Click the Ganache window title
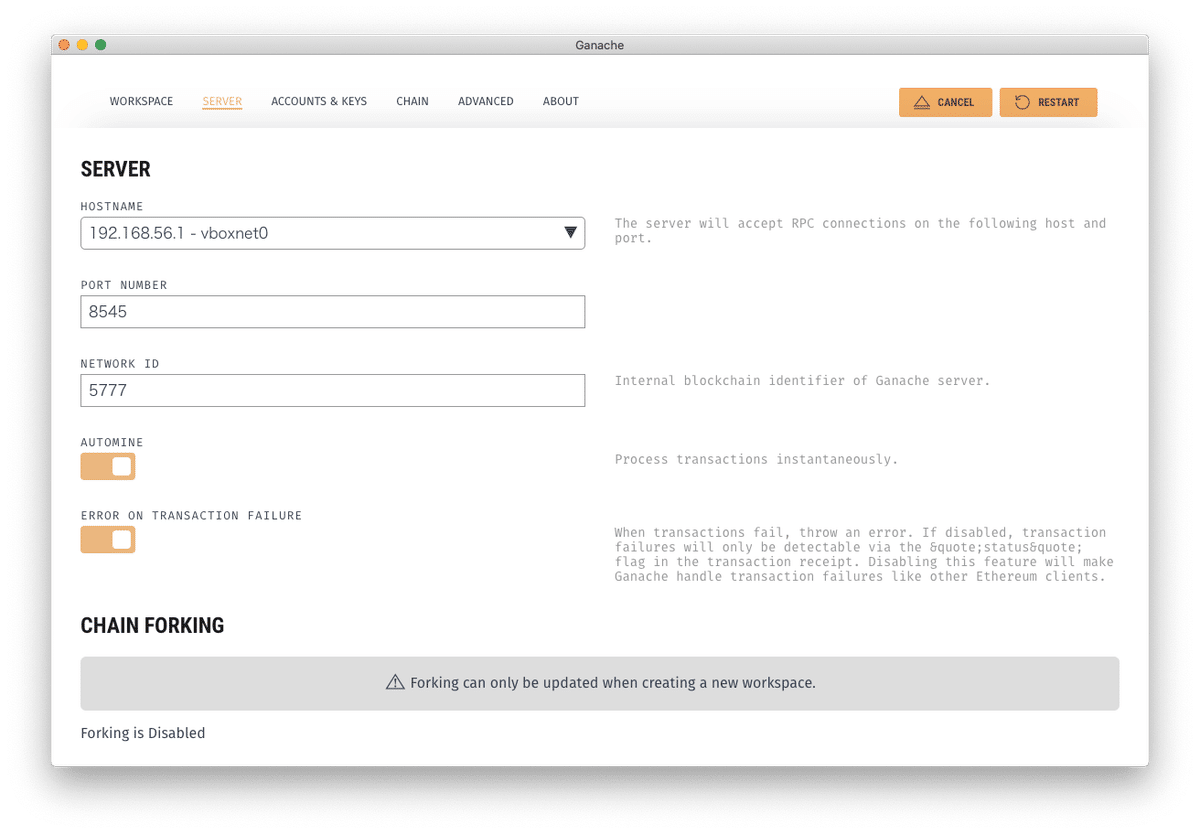The height and width of the screenshot is (834, 1200). 600,45
